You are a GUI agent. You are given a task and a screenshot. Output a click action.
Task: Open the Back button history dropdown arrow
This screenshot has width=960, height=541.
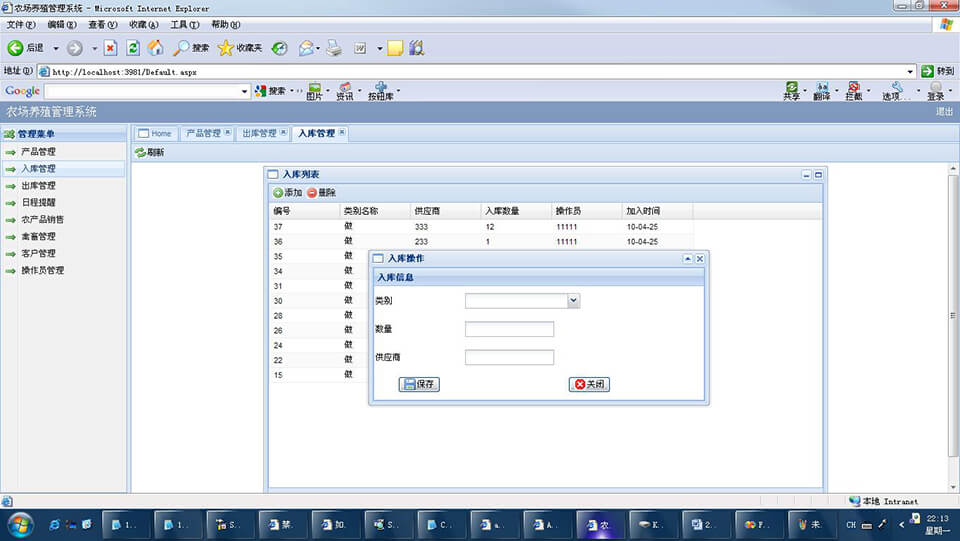56,48
